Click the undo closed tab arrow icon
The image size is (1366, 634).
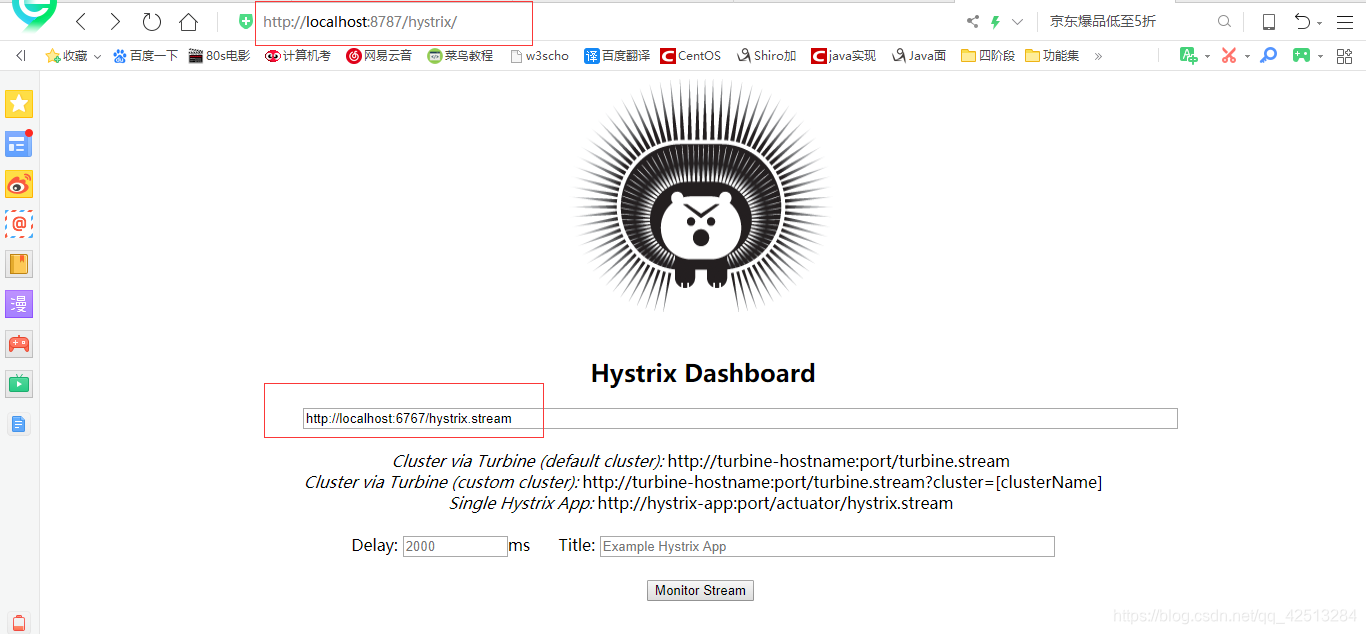pos(1302,22)
